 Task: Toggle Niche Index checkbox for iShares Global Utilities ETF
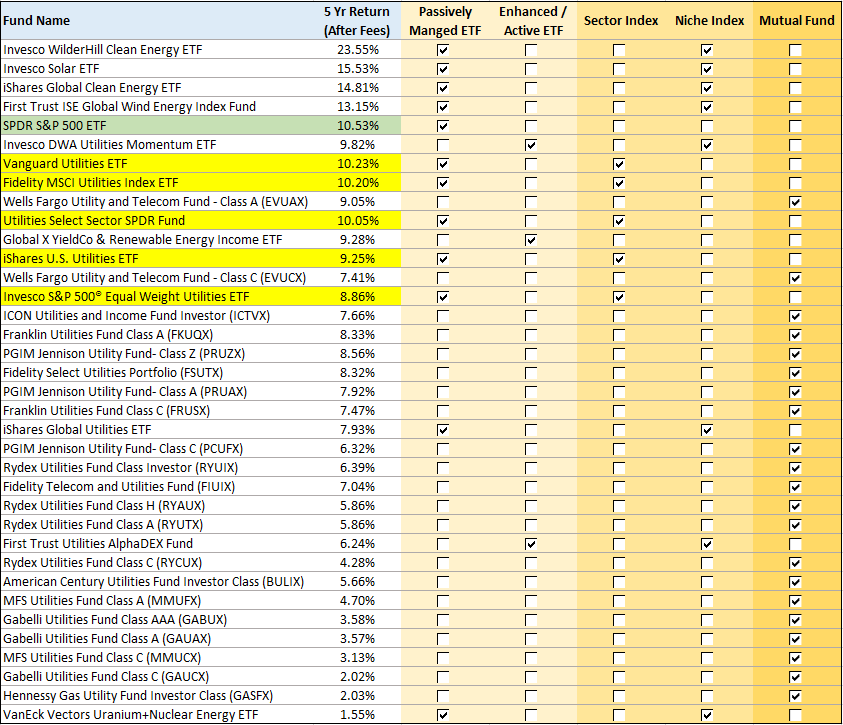coord(706,430)
